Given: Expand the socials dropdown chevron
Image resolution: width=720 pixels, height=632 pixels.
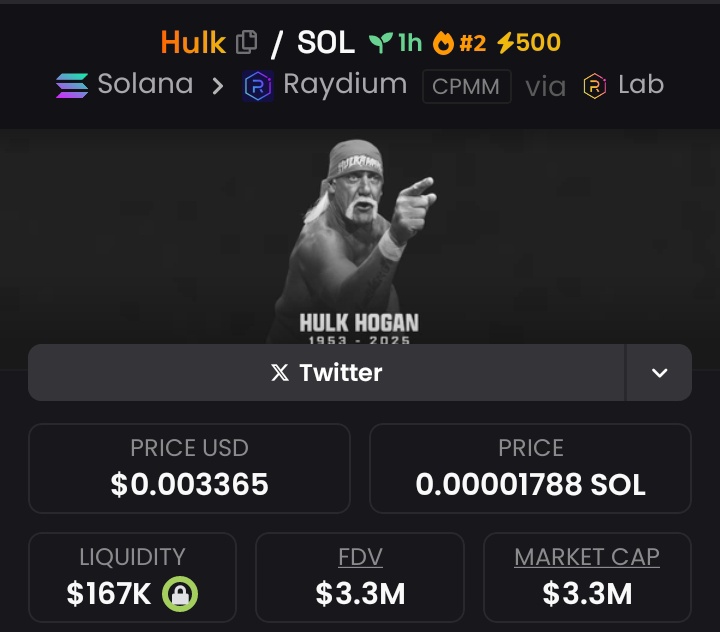Looking at the screenshot, I should point(659,372).
